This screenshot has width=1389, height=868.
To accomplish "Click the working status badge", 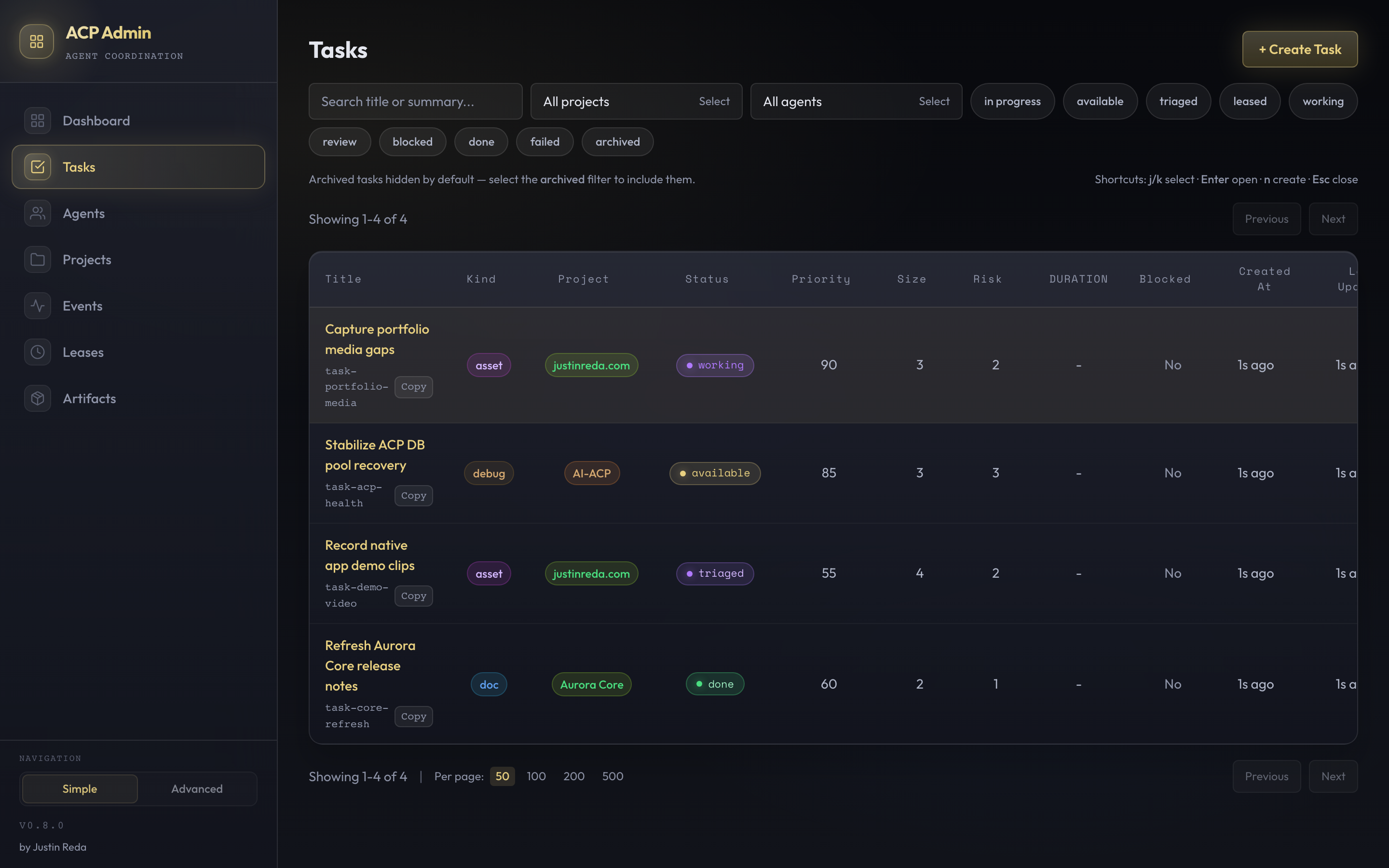I will pyautogui.click(x=715, y=365).
